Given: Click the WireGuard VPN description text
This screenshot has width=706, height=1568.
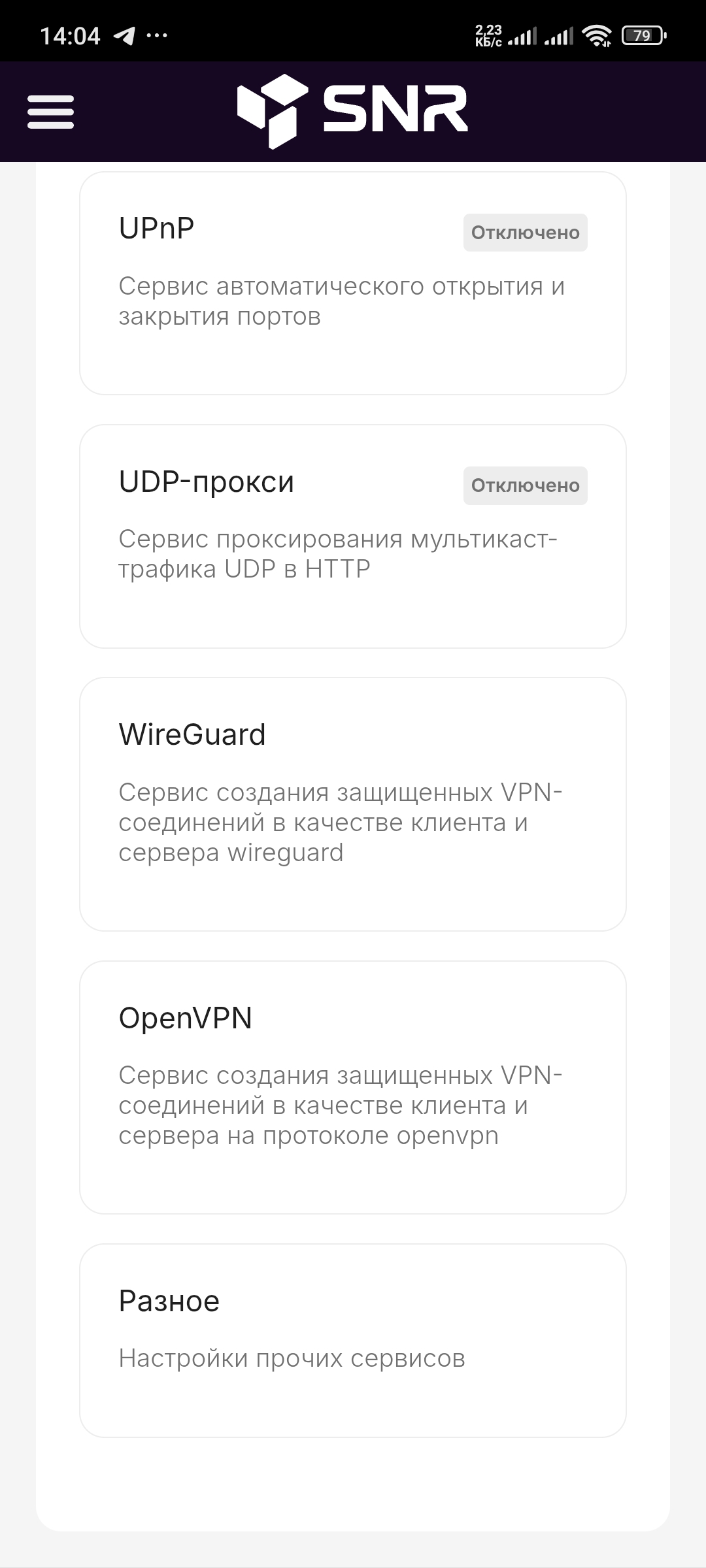Looking at the screenshot, I should [x=340, y=822].
